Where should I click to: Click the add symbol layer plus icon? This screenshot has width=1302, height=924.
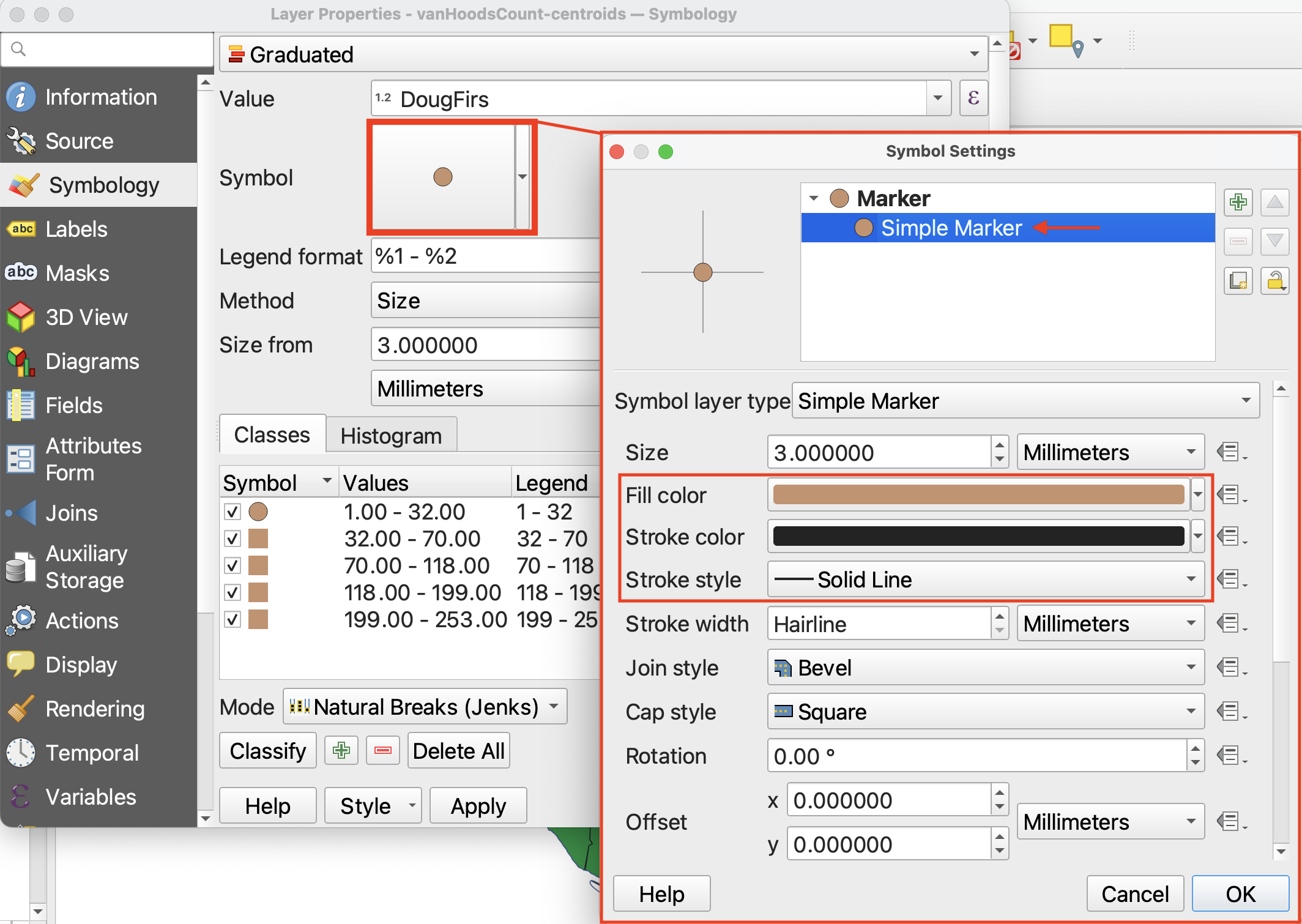(x=1238, y=203)
